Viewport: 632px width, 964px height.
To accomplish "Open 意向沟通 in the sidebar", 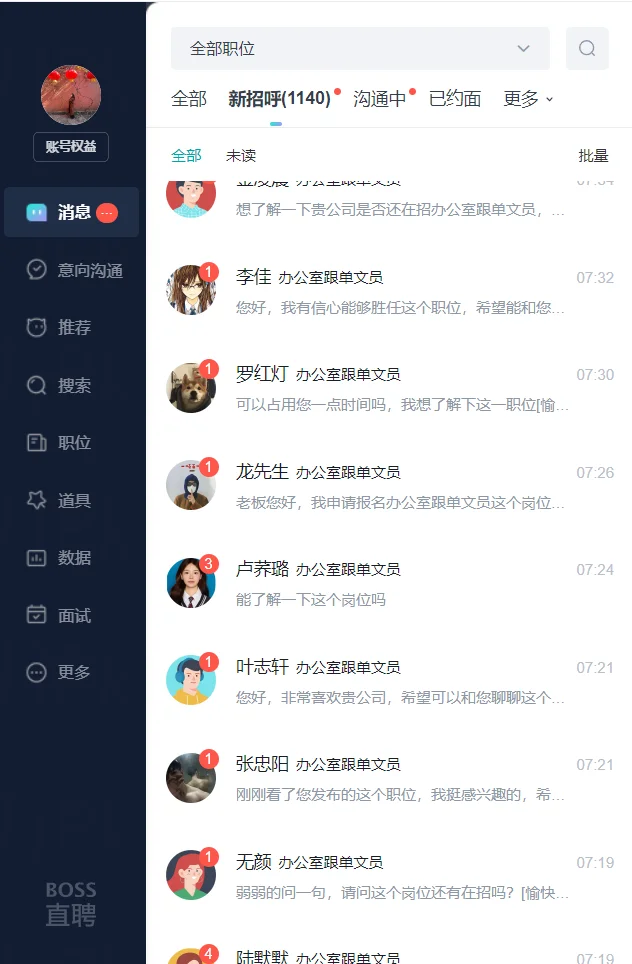I will (x=74, y=270).
